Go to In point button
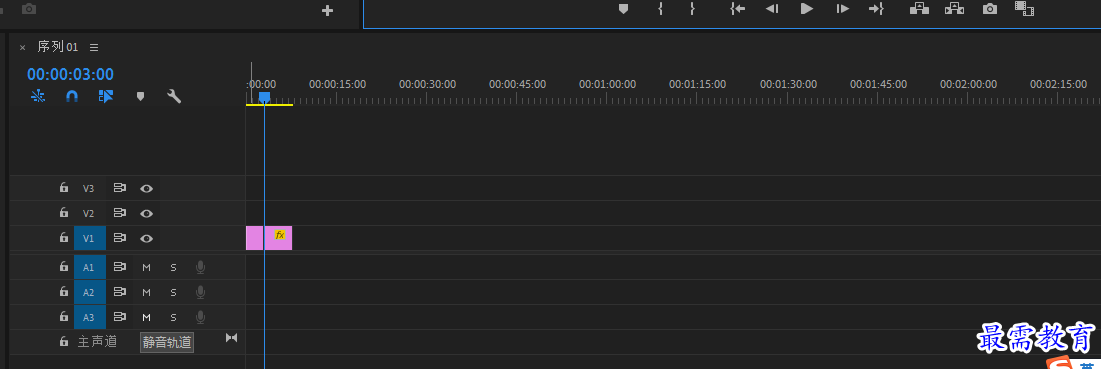Image resolution: width=1101 pixels, height=369 pixels. tap(737, 8)
